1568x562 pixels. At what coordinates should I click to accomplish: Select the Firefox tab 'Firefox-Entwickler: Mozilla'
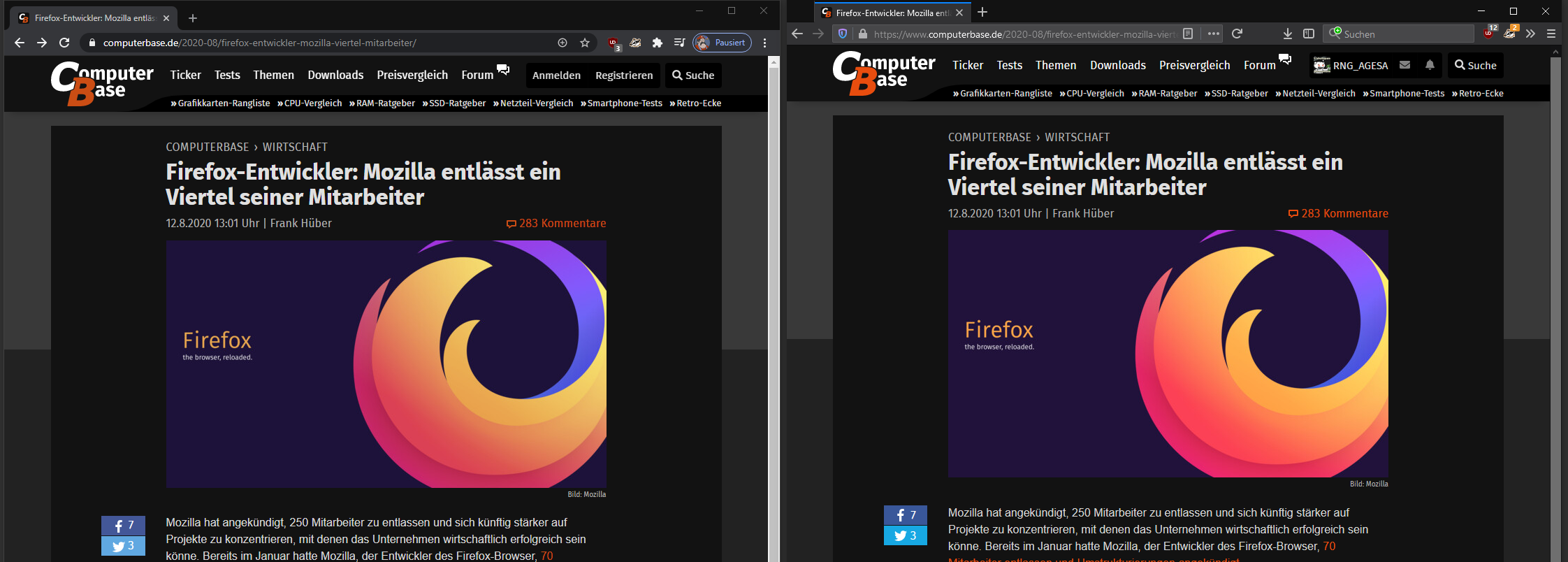(893, 13)
